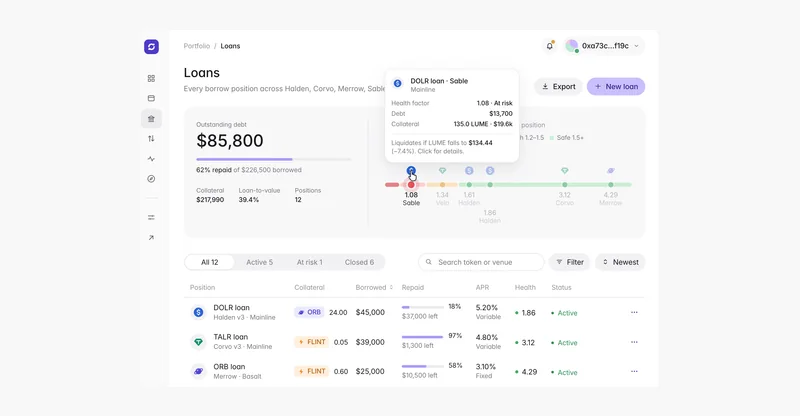Open the settings sliders icon in sidebar
This screenshot has width=800, height=416.
[151, 217]
